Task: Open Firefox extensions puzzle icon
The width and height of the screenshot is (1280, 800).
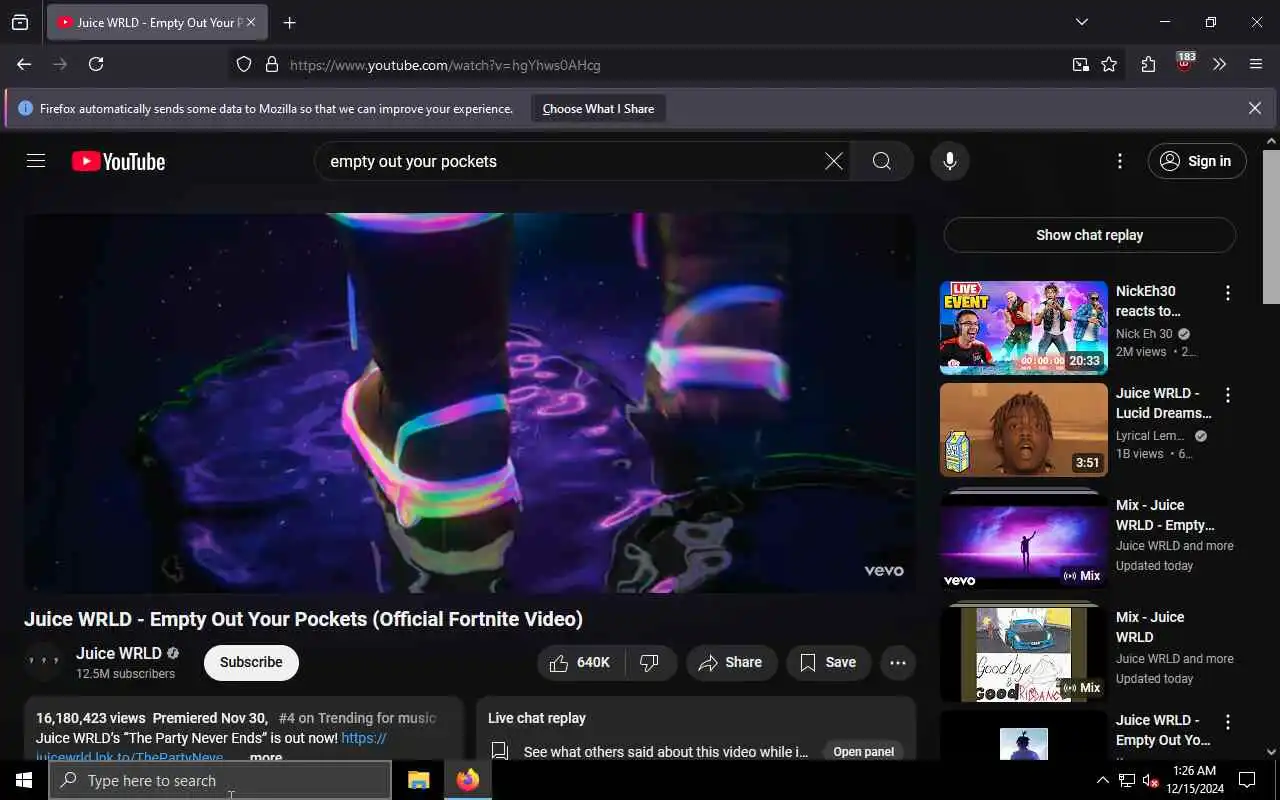Action: coord(1148,64)
